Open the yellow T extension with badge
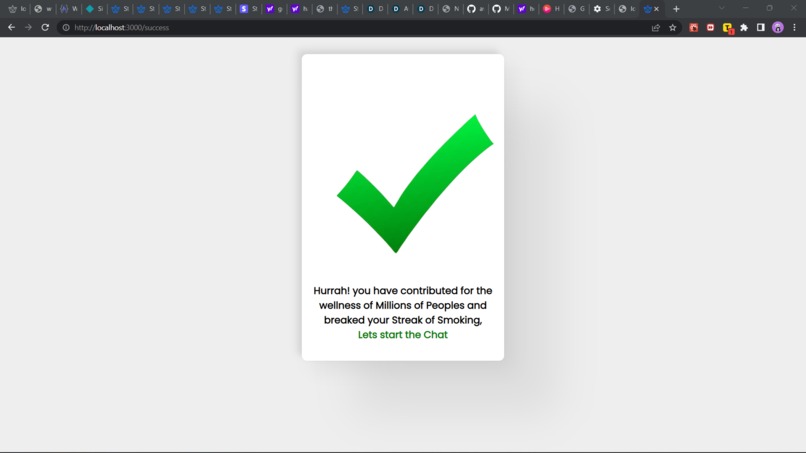The height and width of the screenshot is (453, 806). coord(727,28)
